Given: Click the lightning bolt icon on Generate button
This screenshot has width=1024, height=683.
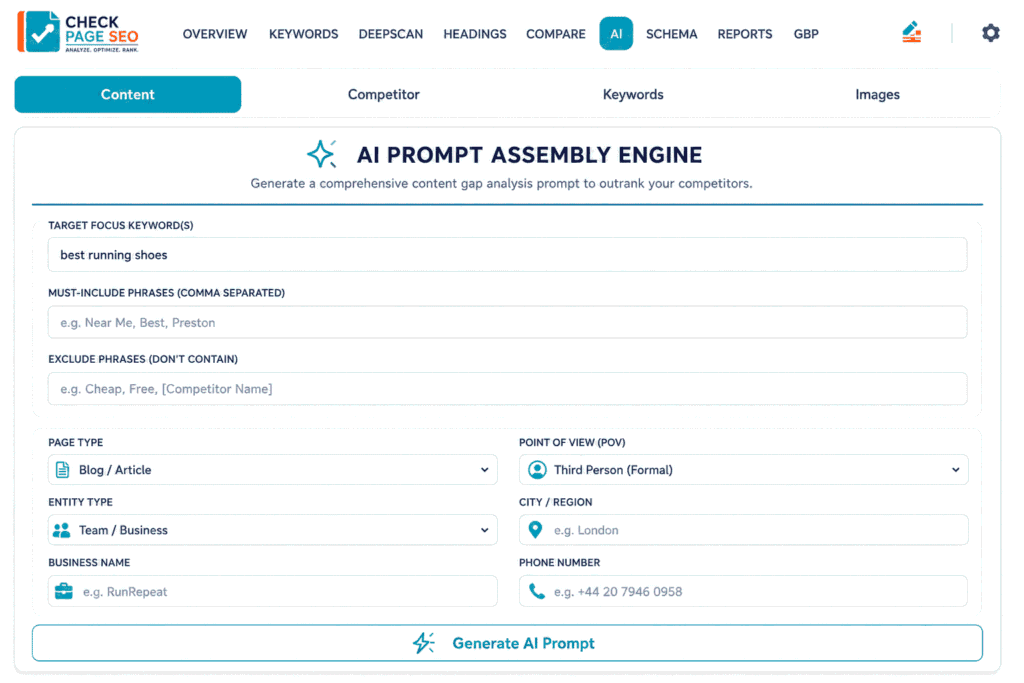Looking at the screenshot, I should [424, 643].
